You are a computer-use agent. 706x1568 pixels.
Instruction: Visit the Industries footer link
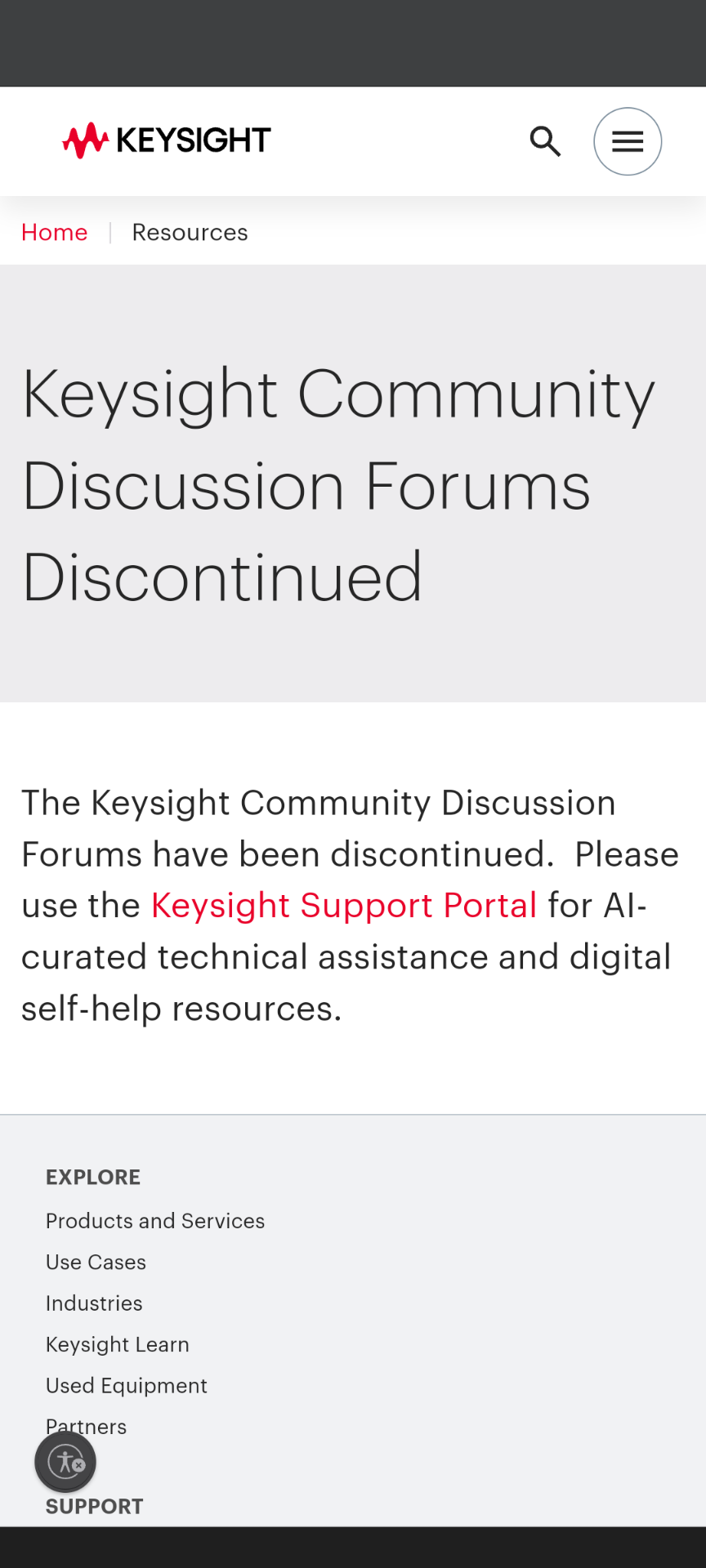pos(94,1303)
